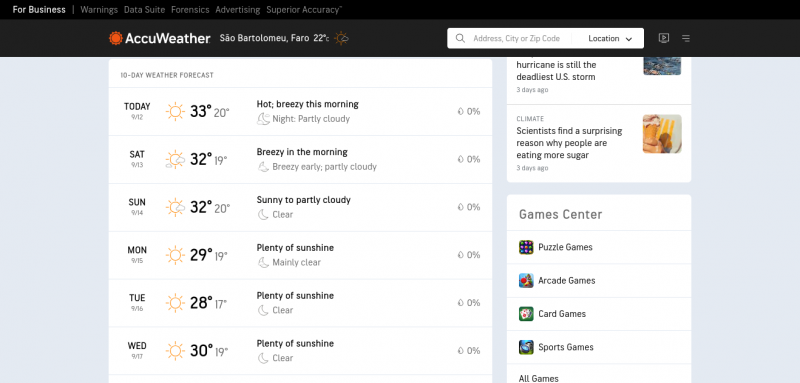Click the sun icon in the WED row
Image resolution: width=800 pixels, height=383 pixels.
coord(175,351)
